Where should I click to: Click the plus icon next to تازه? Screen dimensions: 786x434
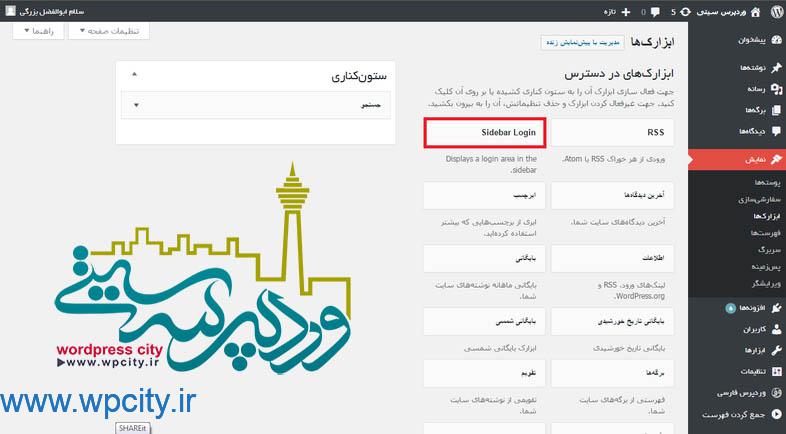(x=626, y=12)
